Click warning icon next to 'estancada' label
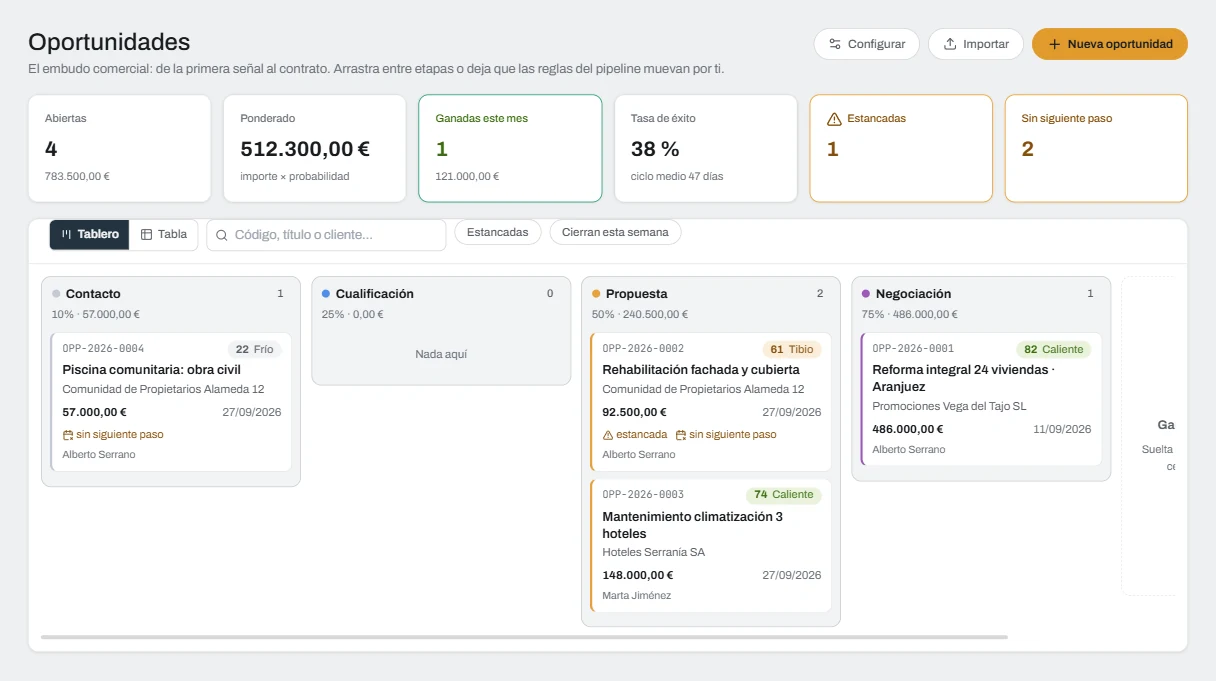The image size is (1216, 681). point(608,435)
